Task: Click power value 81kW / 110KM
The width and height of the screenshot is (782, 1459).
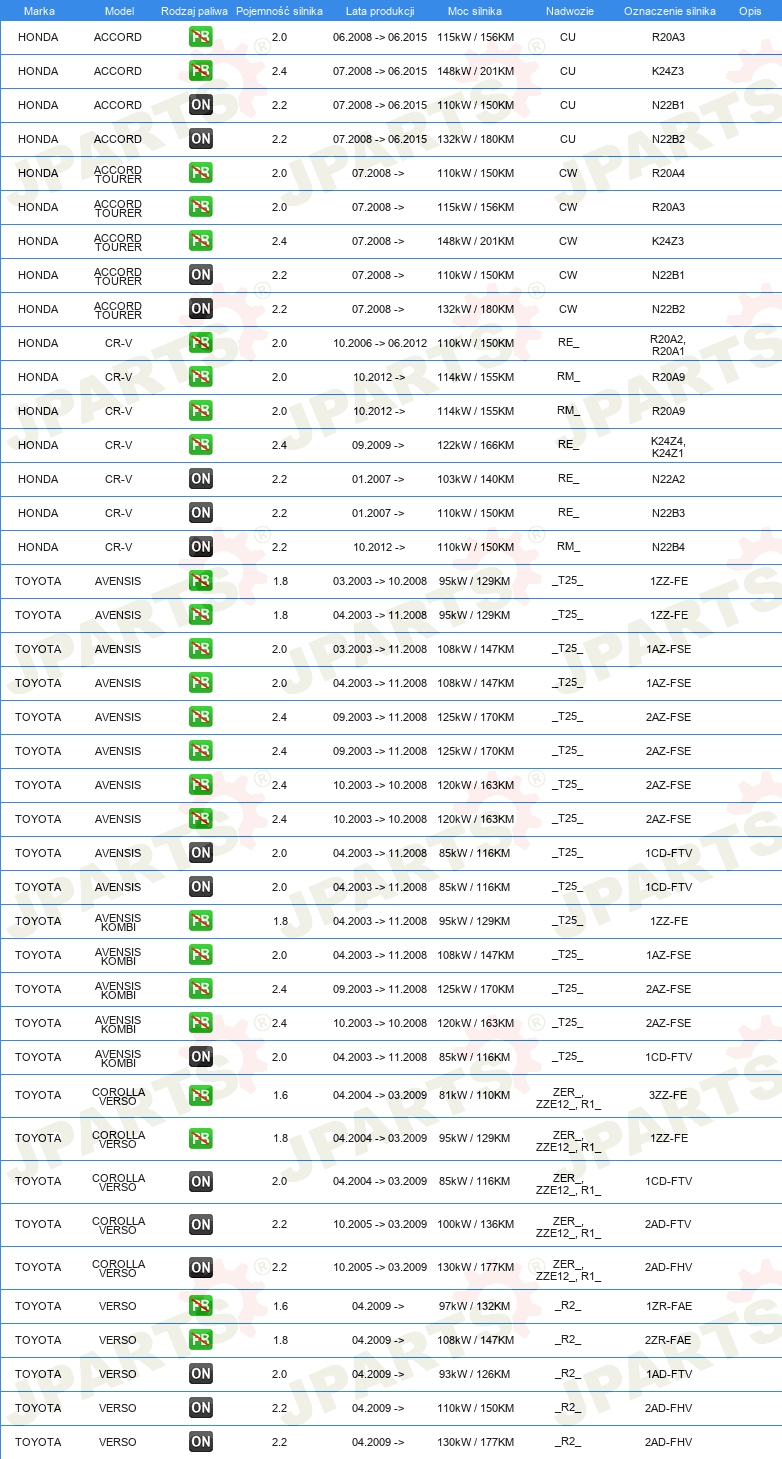Action: pos(475,1095)
